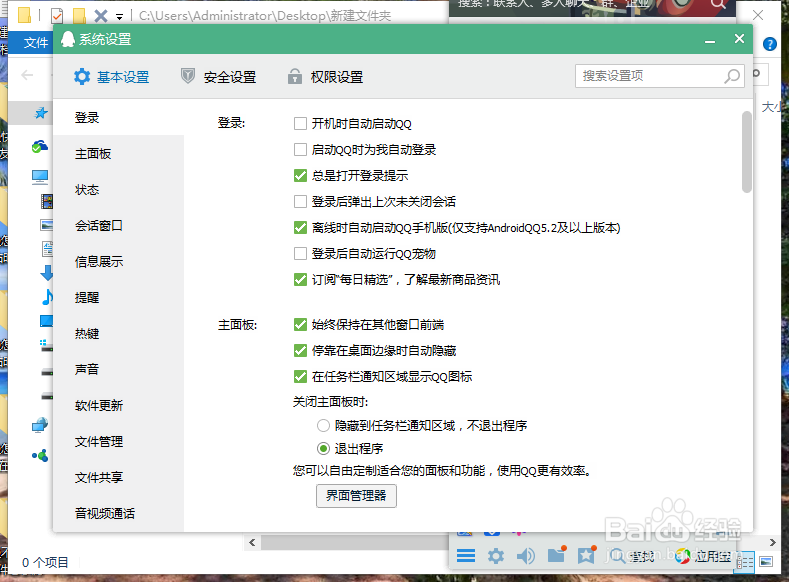The image size is (789, 582).
Task: Click the settings dialog vertical scrollbar
Action: [x=747, y=151]
